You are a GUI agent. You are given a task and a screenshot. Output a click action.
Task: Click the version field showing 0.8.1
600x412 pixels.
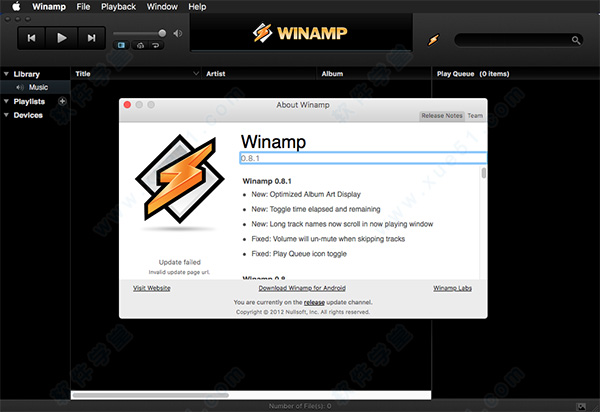[x=363, y=158]
